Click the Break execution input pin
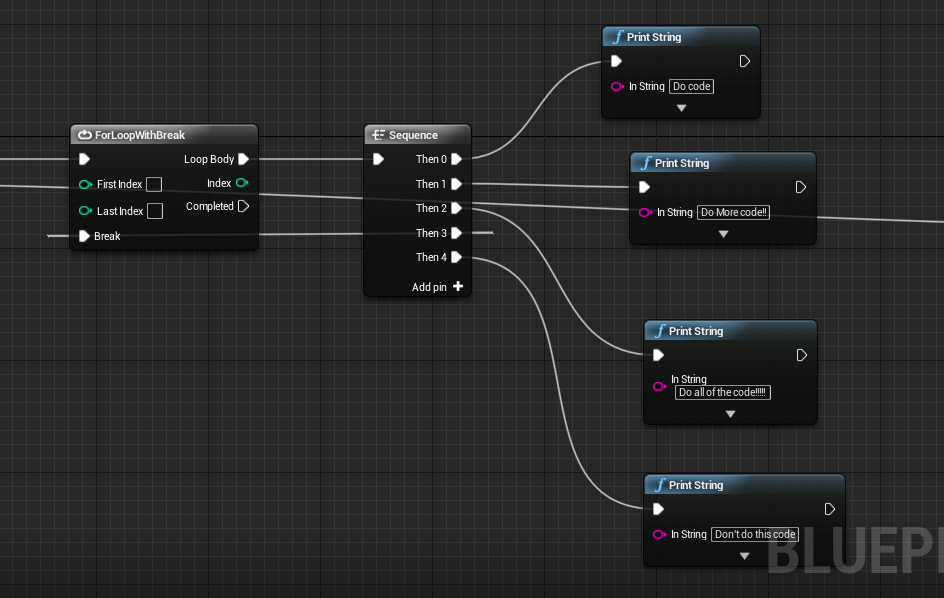The width and height of the screenshot is (944, 598). 84,236
